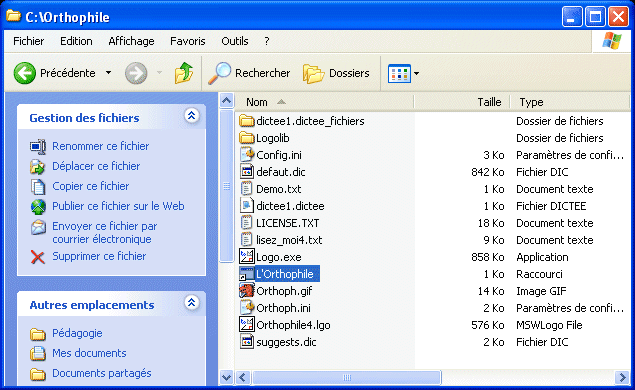Screen dimensions: 635x390
Task: Open Documents partagés link
Action: (x=102, y=373)
